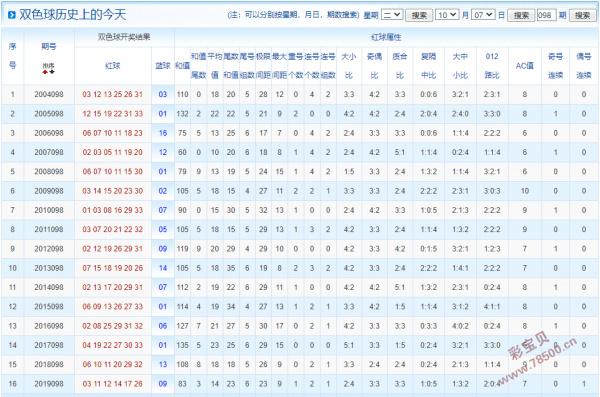Click the blue arrow icon beside 双色球历史上的今天
This screenshot has width=600, height=397.
coord(12,15)
